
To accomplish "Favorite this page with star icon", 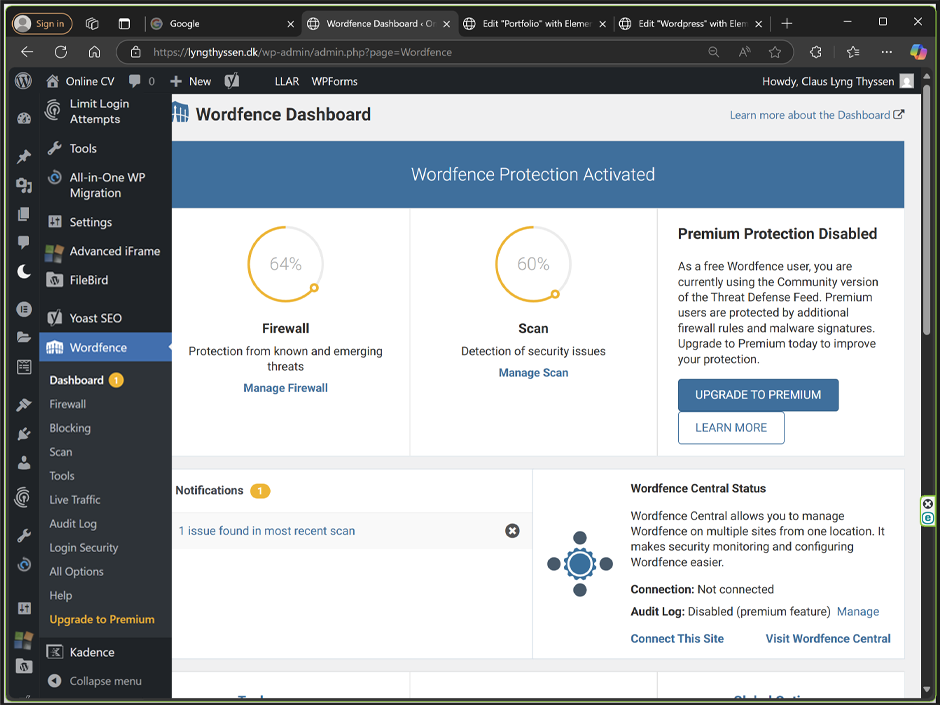I will pos(775,52).
